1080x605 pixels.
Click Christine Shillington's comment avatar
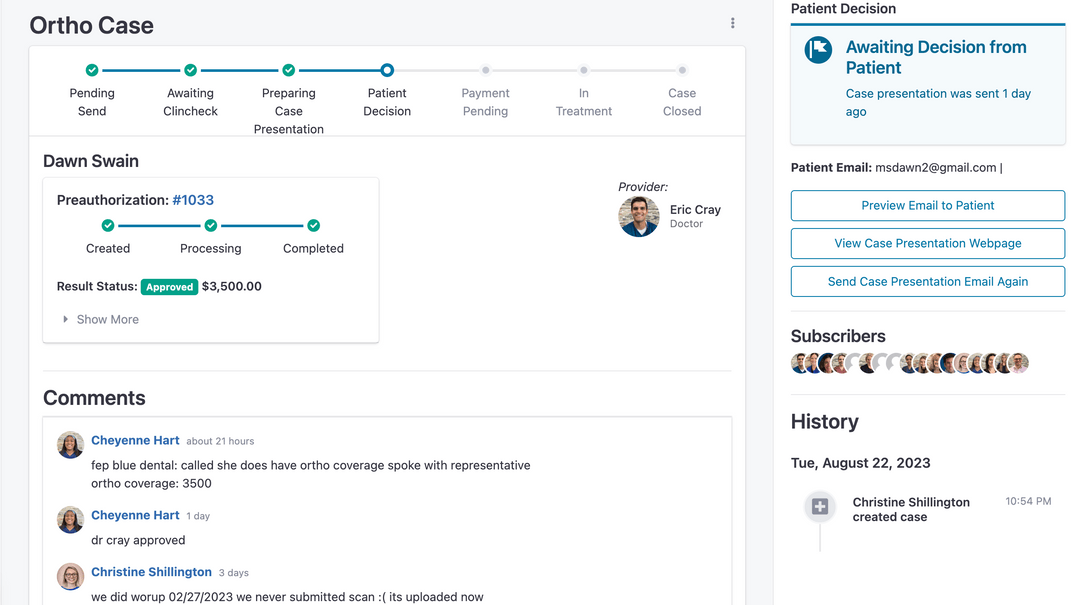click(x=70, y=577)
